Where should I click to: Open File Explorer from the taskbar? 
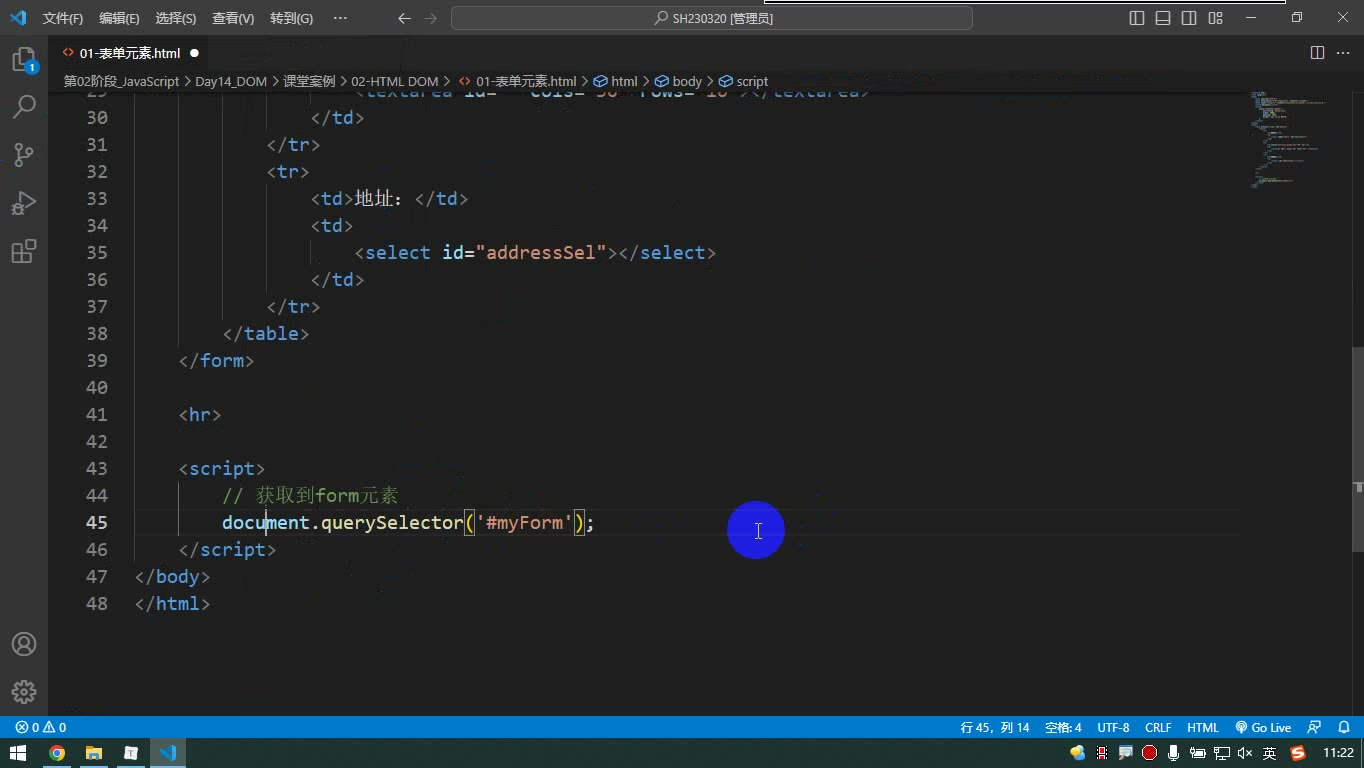pyautogui.click(x=94, y=753)
